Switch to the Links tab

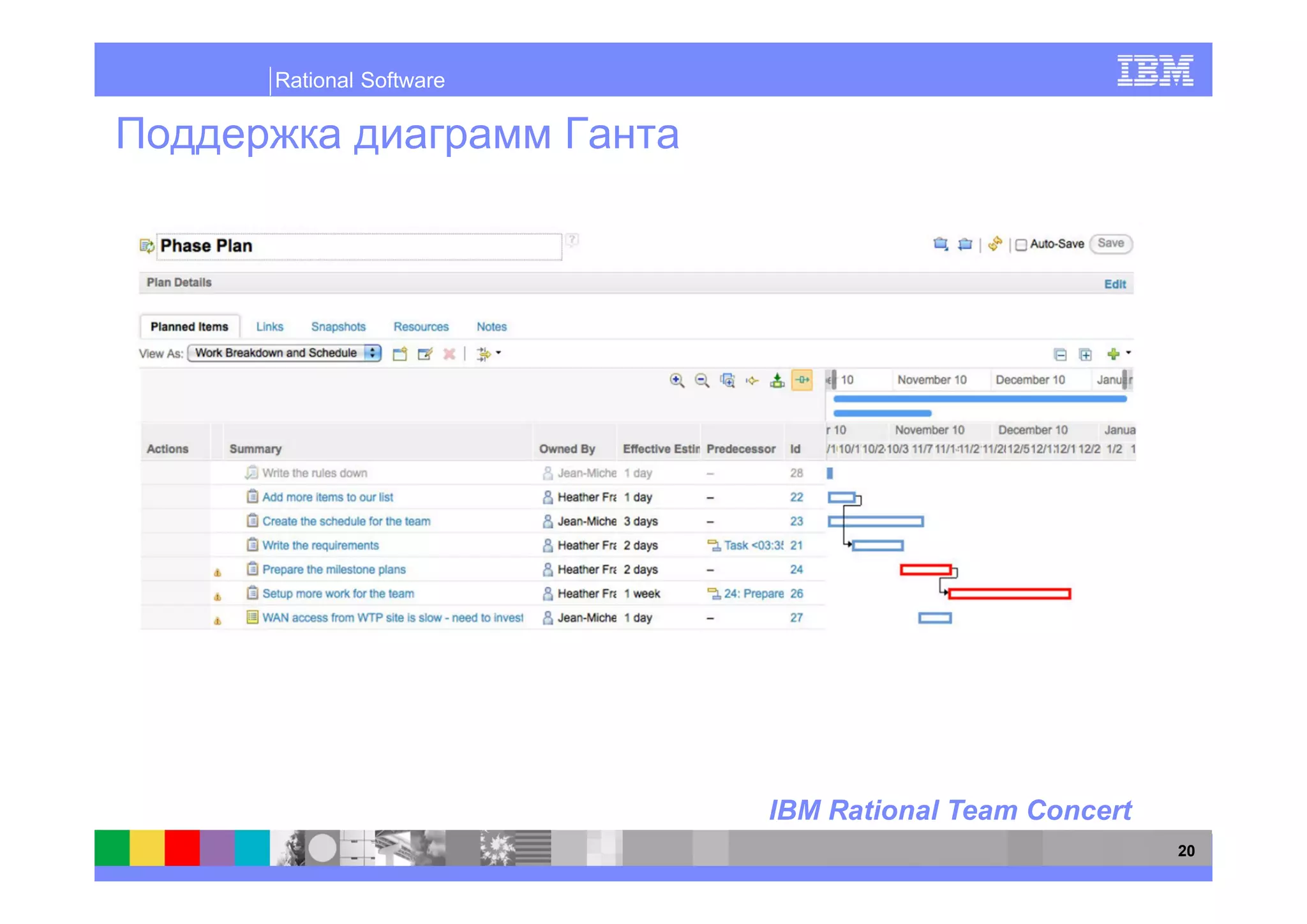click(x=270, y=327)
